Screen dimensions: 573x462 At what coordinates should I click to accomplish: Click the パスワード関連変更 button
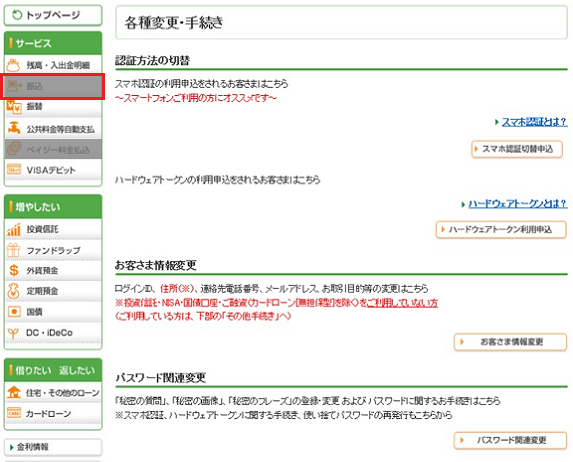point(510,440)
